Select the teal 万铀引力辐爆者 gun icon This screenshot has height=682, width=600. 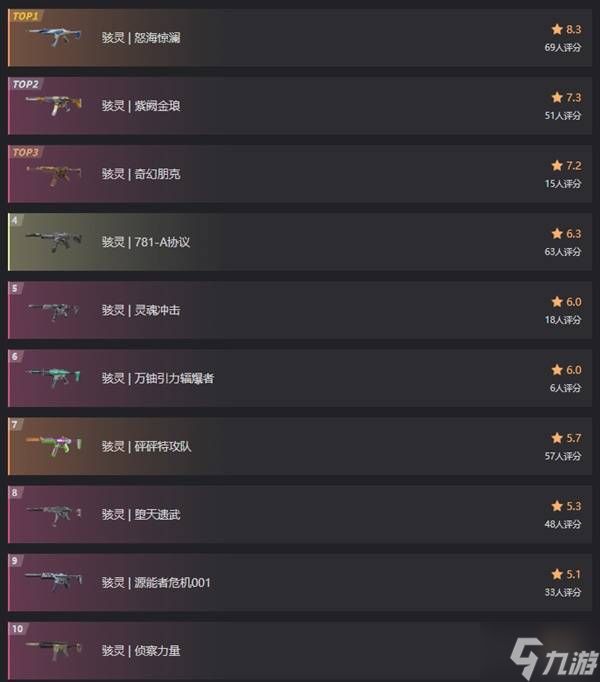click(53, 378)
